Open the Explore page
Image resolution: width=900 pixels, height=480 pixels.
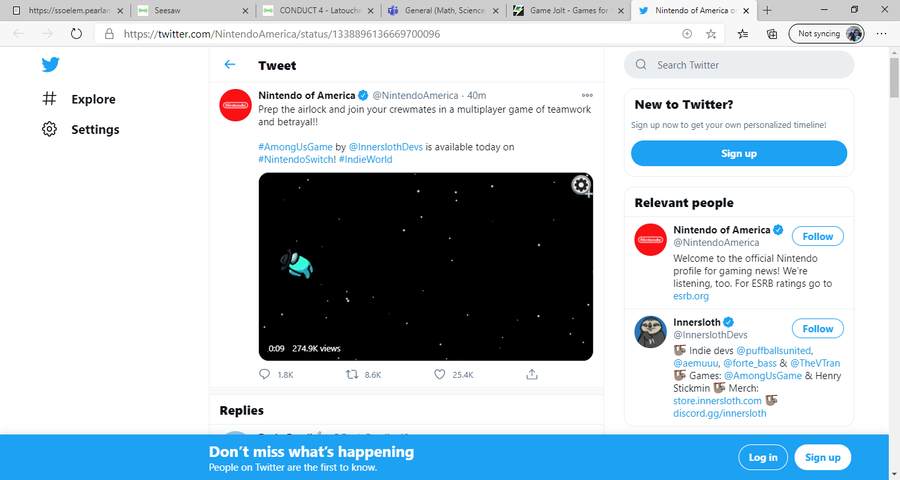[x=93, y=99]
